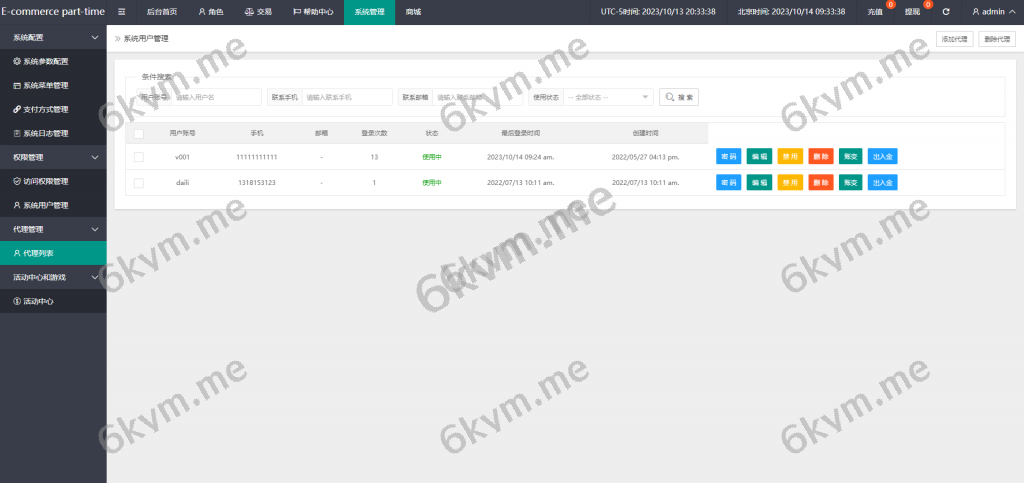1024x483 pixels.
Task: Open 系统参数配置 in the sidebar
Action: click(54, 61)
